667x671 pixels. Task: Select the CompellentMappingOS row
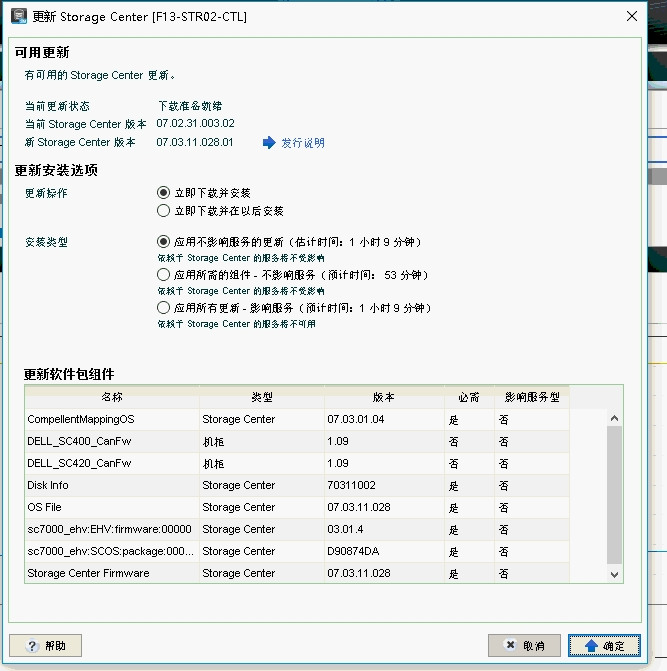pos(297,419)
